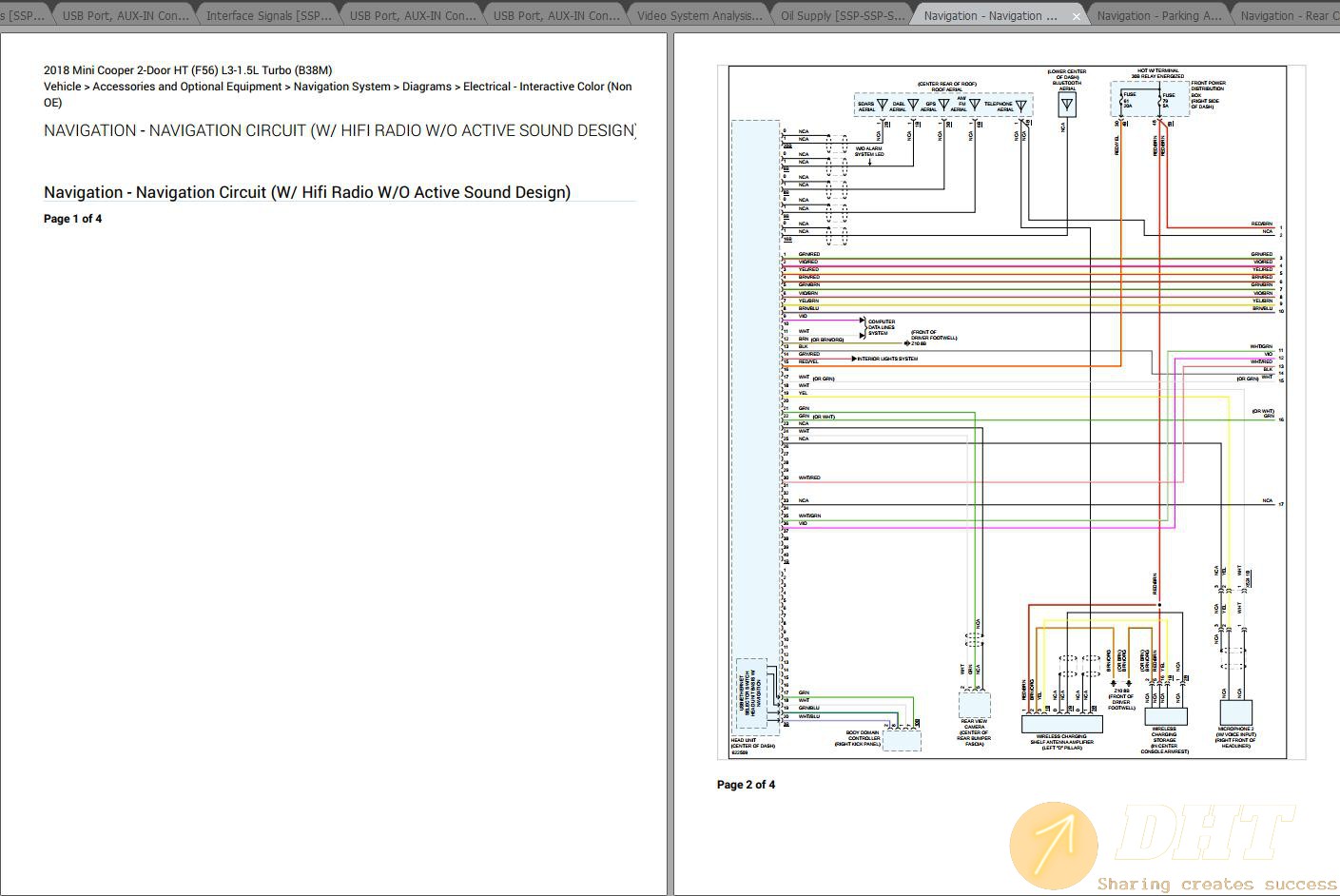Click the SDARS aerial antenna symbol
The width and height of the screenshot is (1340, 896).
coord(882,105)
